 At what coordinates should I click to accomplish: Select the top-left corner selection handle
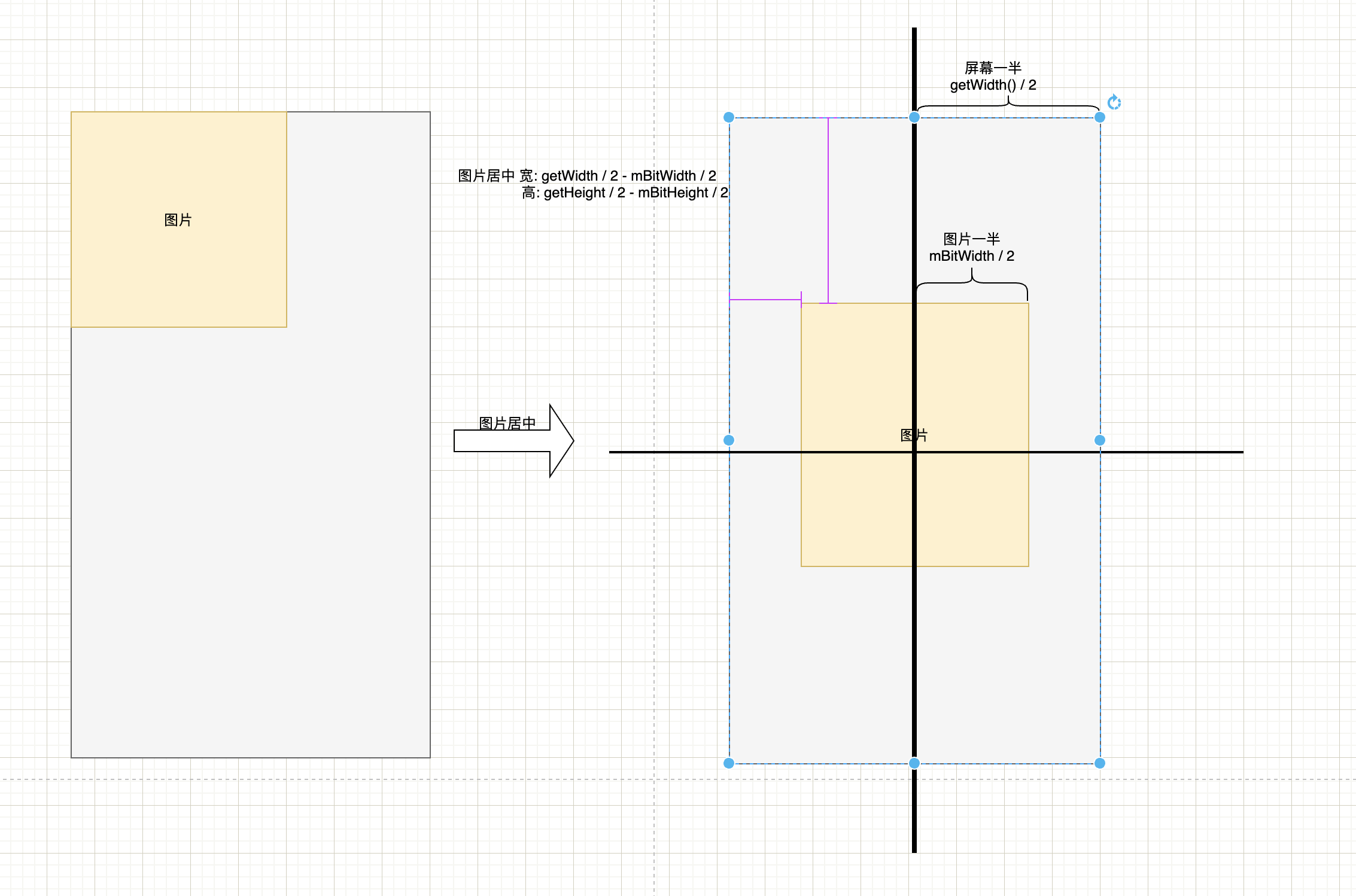click(729, 118)
